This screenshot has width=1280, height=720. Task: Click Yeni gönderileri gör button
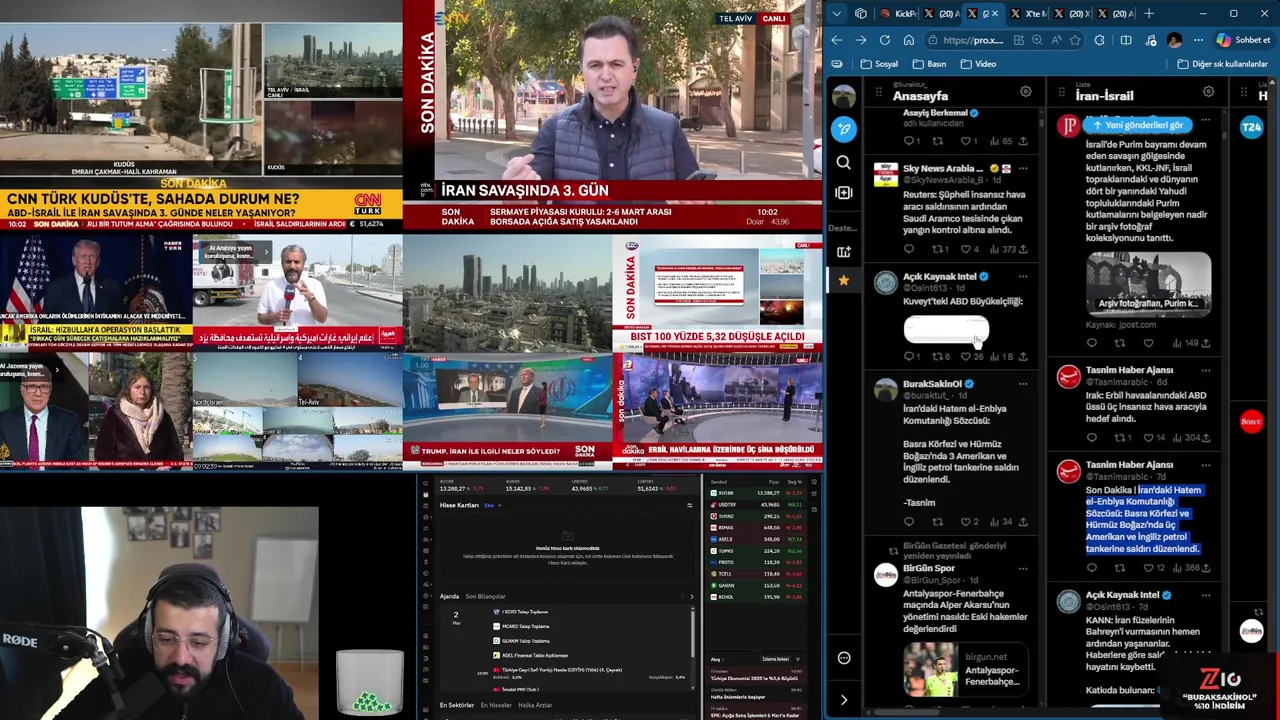1138,125
